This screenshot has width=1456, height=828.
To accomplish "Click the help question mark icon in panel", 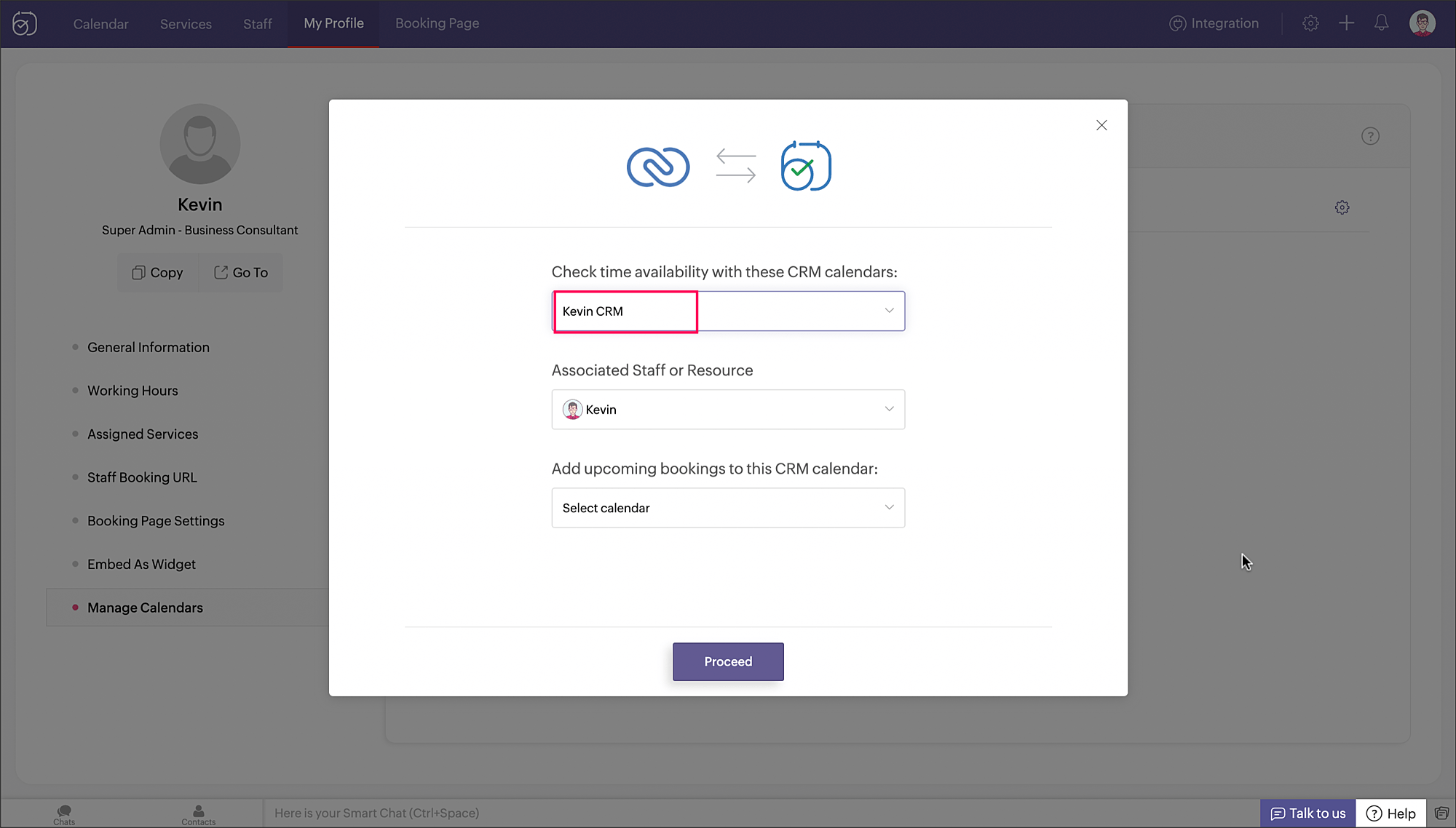I will [x=1370, y=136].
